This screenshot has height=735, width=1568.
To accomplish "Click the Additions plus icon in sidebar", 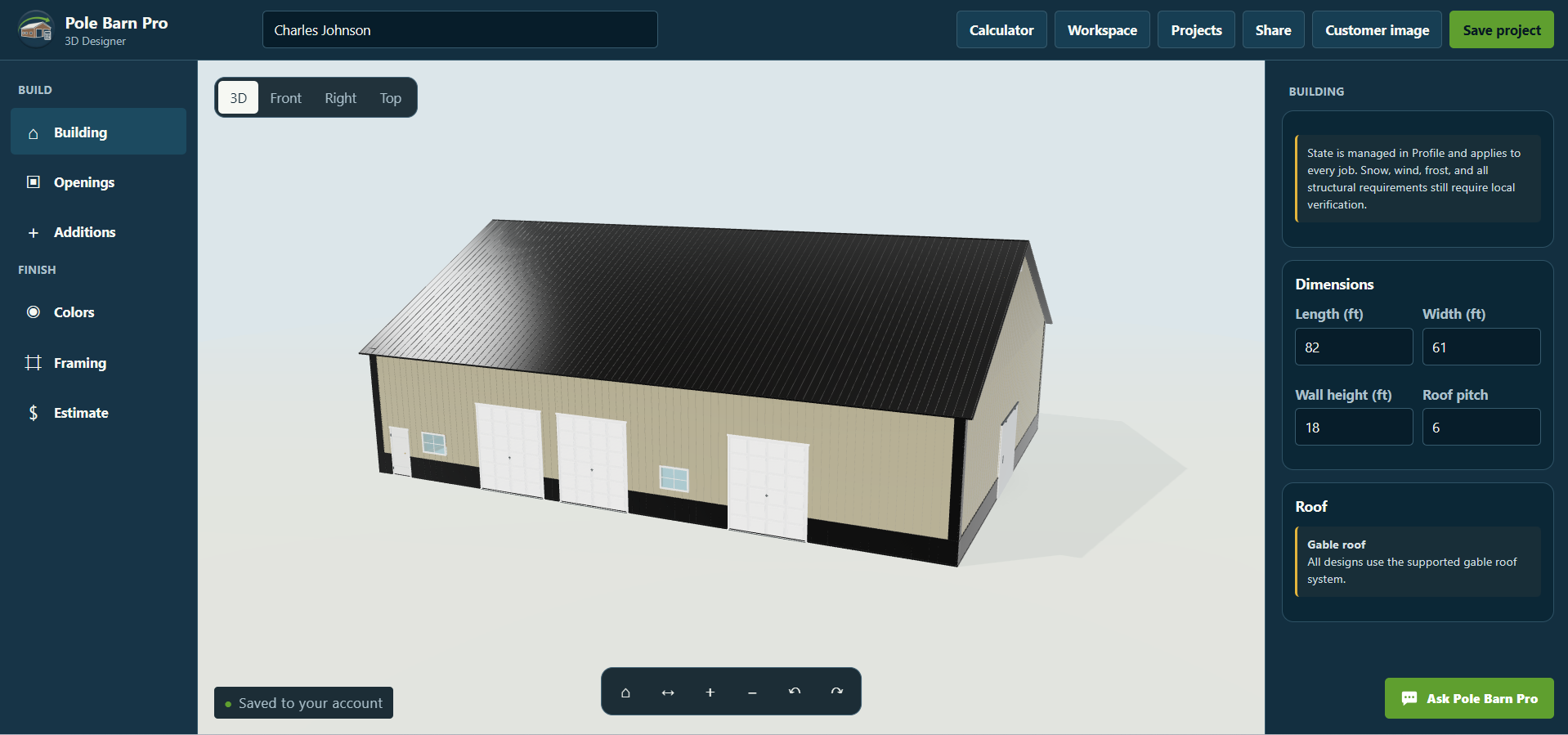I will coord(34,233).
